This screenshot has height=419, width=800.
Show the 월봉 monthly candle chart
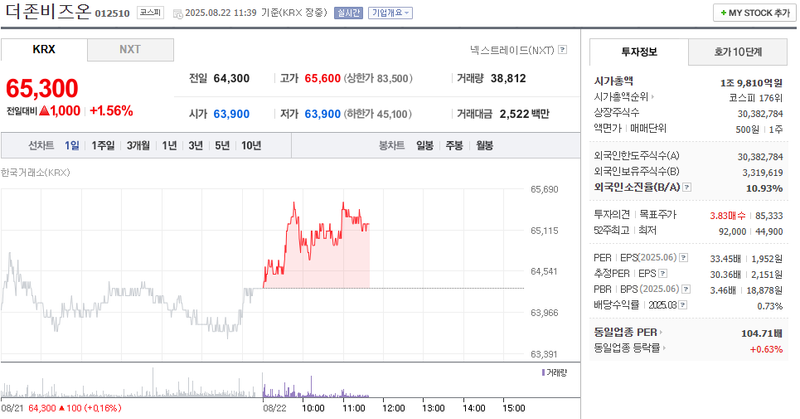(485, 145)
